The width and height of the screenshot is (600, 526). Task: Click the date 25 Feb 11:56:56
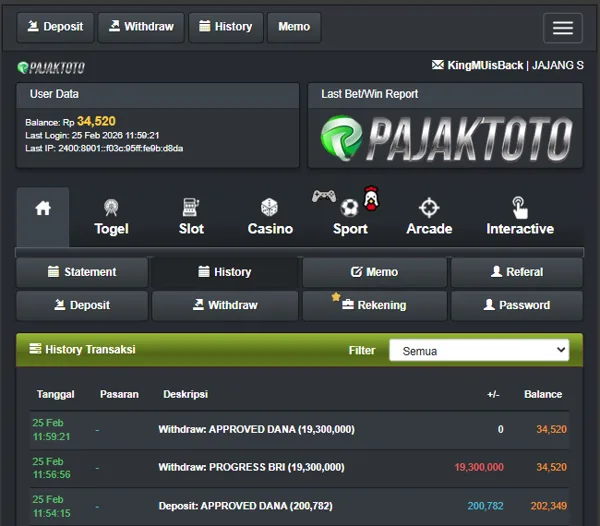point(51,468)
